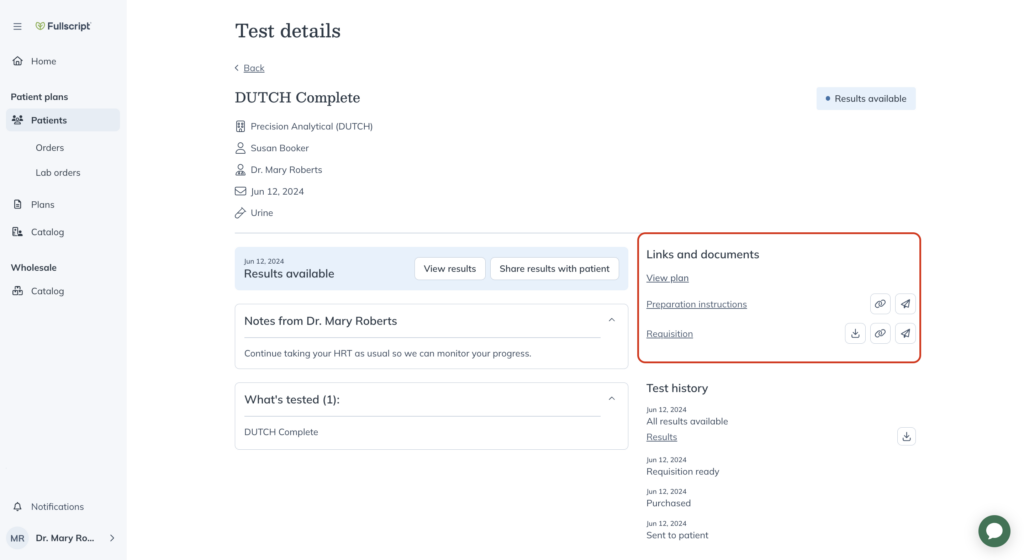Copy link icon for Requisition
The image size is (1024, 560).
tap(880, 334)
